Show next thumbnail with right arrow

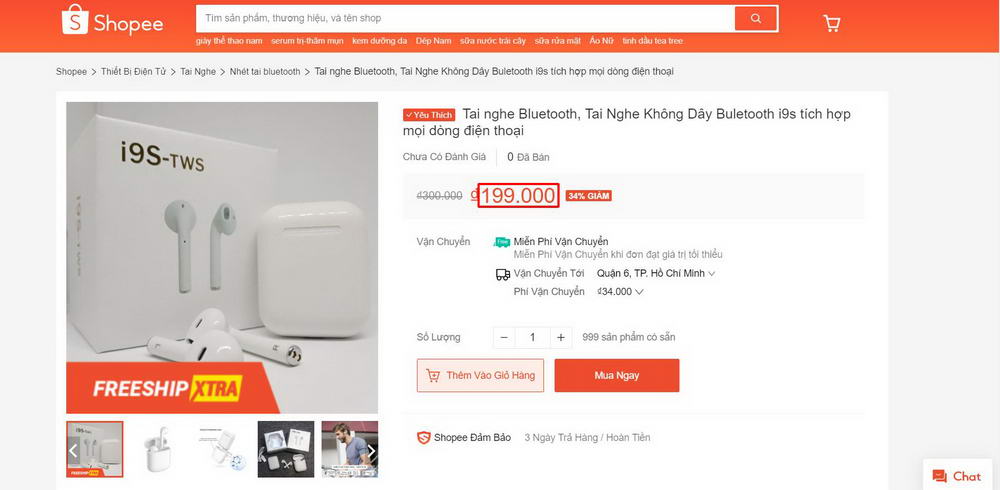(372, 451)
